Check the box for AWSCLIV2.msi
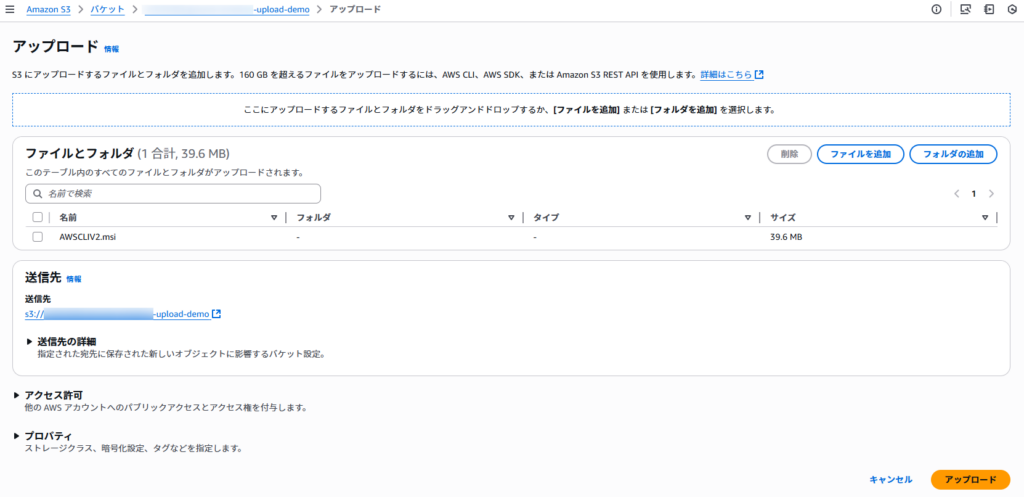 [38, 237]
